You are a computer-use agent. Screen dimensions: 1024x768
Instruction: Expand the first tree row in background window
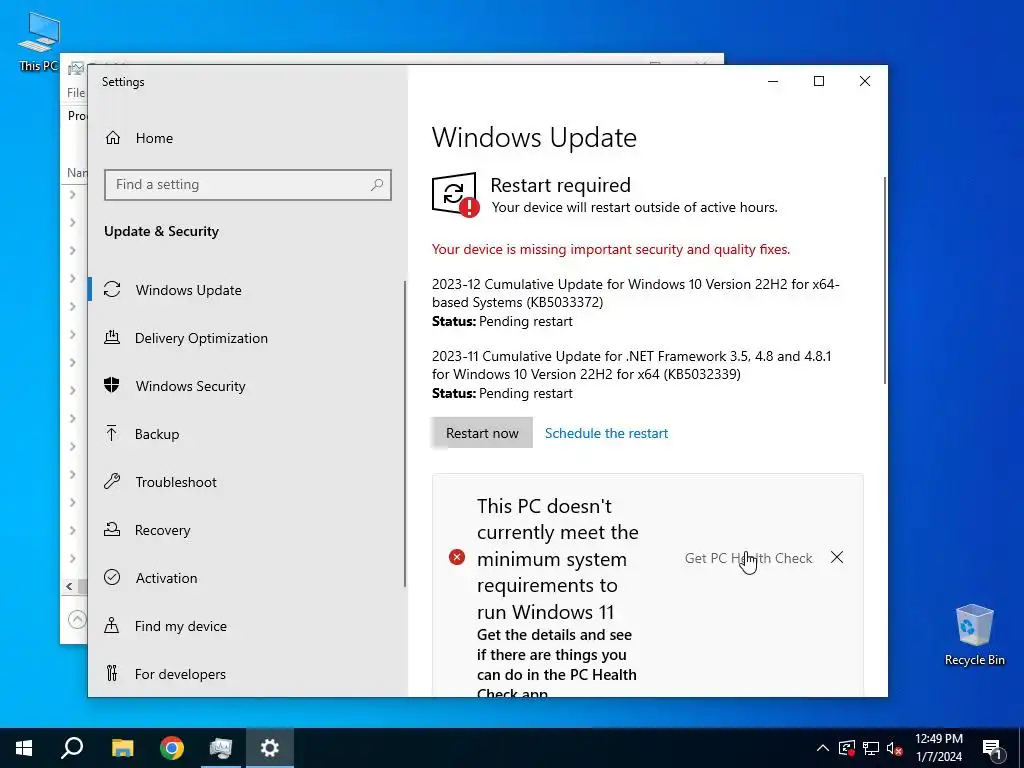72,195
